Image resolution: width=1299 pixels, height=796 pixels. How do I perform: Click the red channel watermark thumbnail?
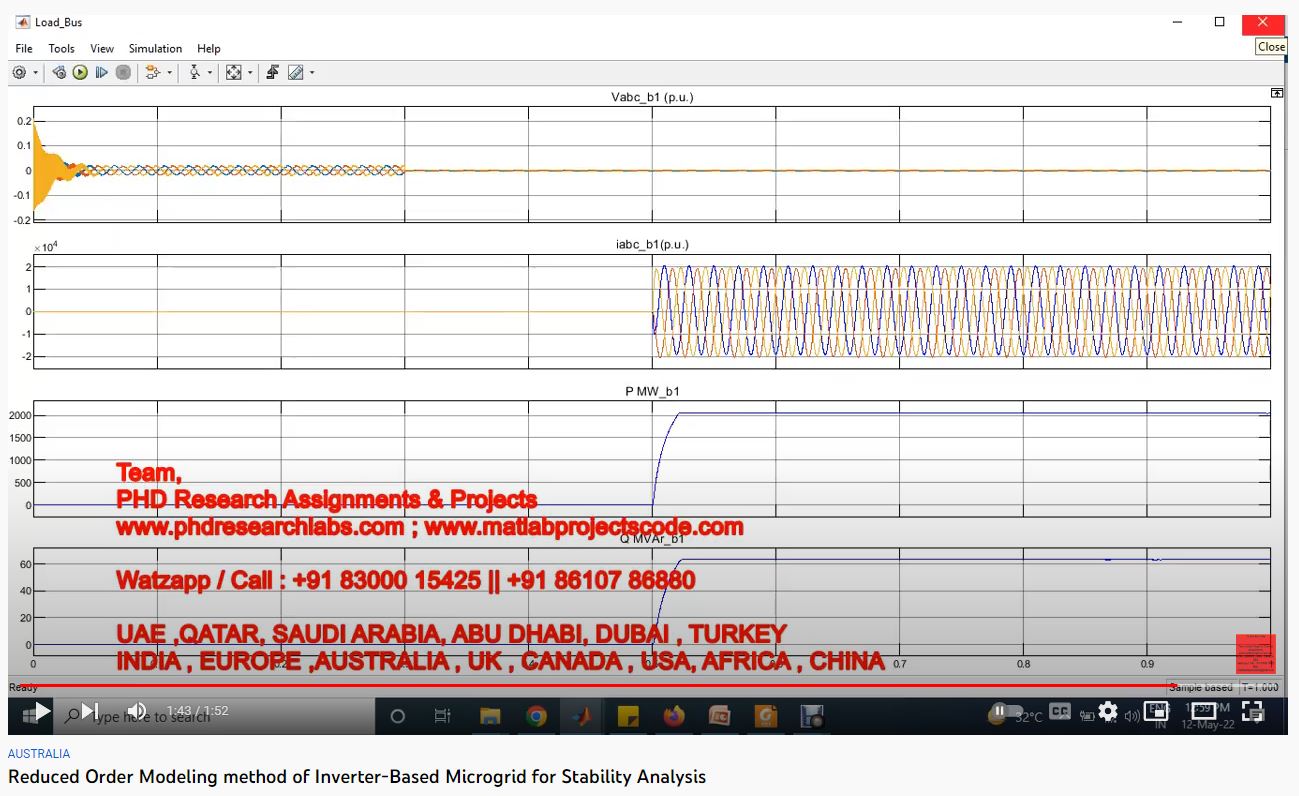click(1256, 654)
